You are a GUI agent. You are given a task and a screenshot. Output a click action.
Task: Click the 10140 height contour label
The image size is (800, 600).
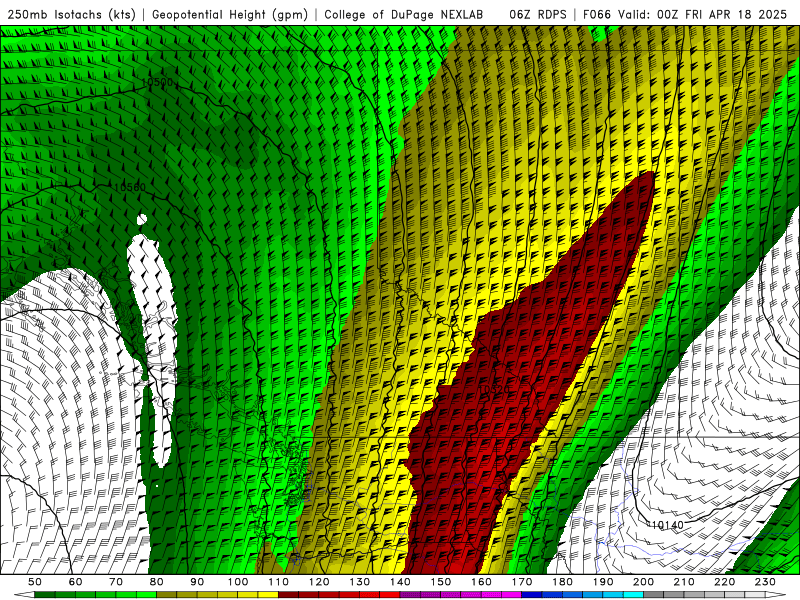(667, 525)
